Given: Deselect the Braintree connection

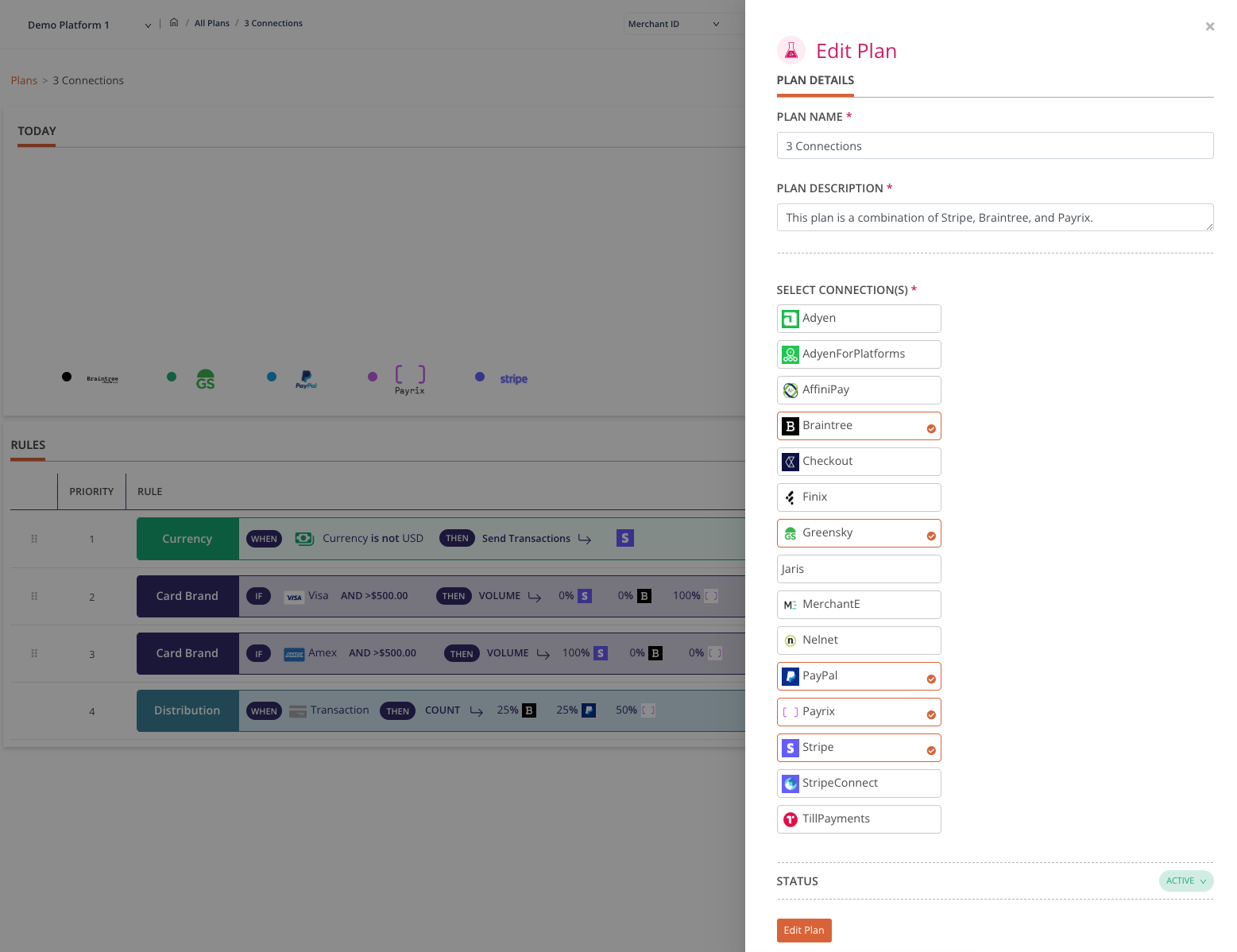Looking at the screenshot, I should point(858,426).
